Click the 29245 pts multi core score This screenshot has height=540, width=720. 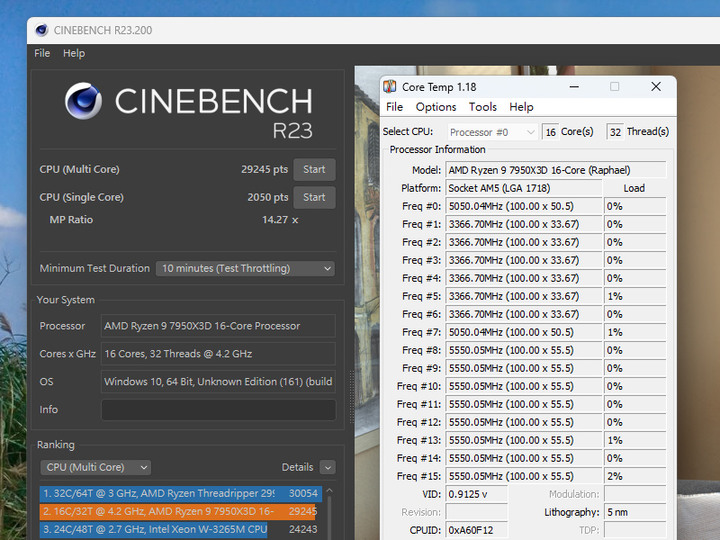(x=264, y=169)
